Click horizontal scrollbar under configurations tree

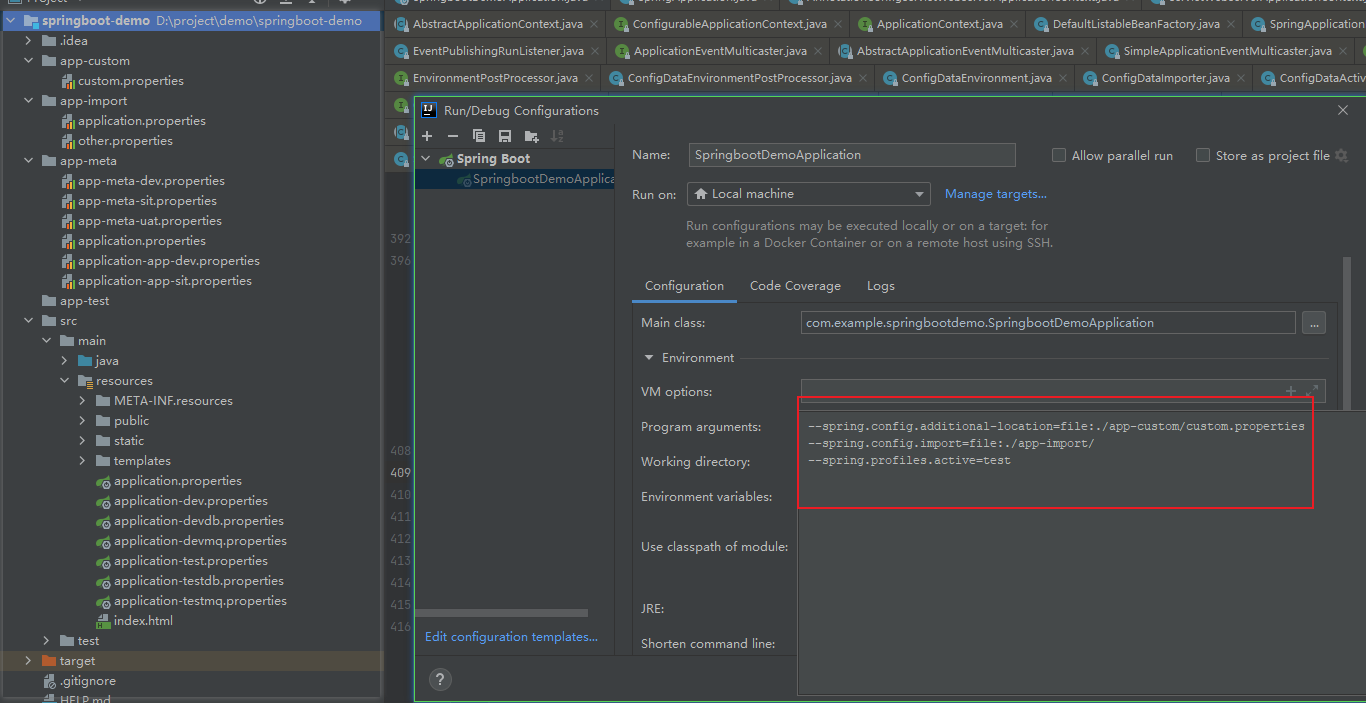[x=501, y=613]
